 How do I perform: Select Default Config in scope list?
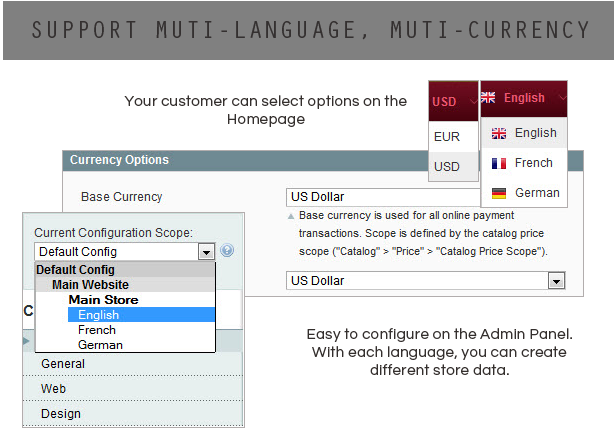pos(125,270)
